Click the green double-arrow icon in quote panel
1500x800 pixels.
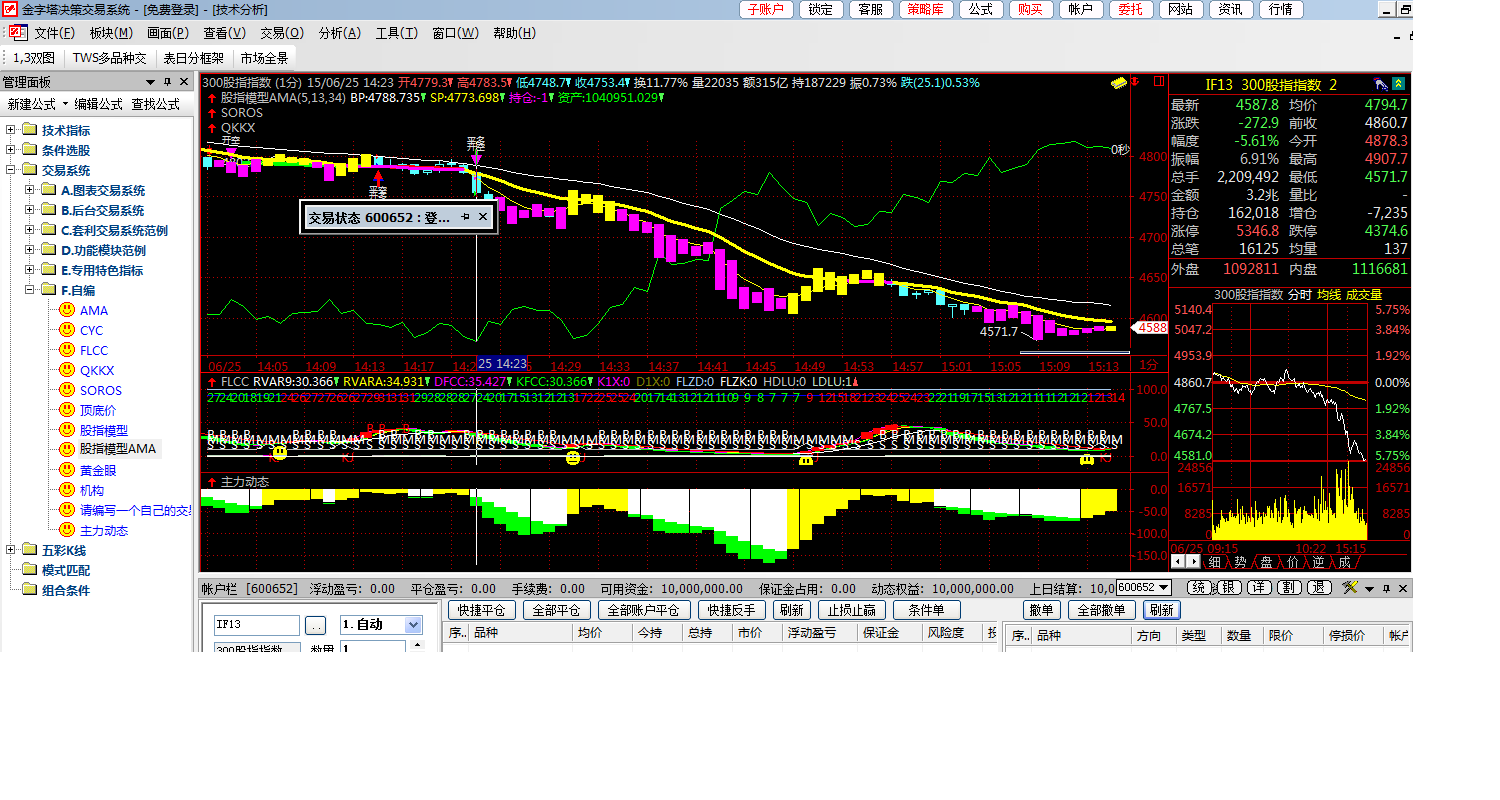point(1398,83)
